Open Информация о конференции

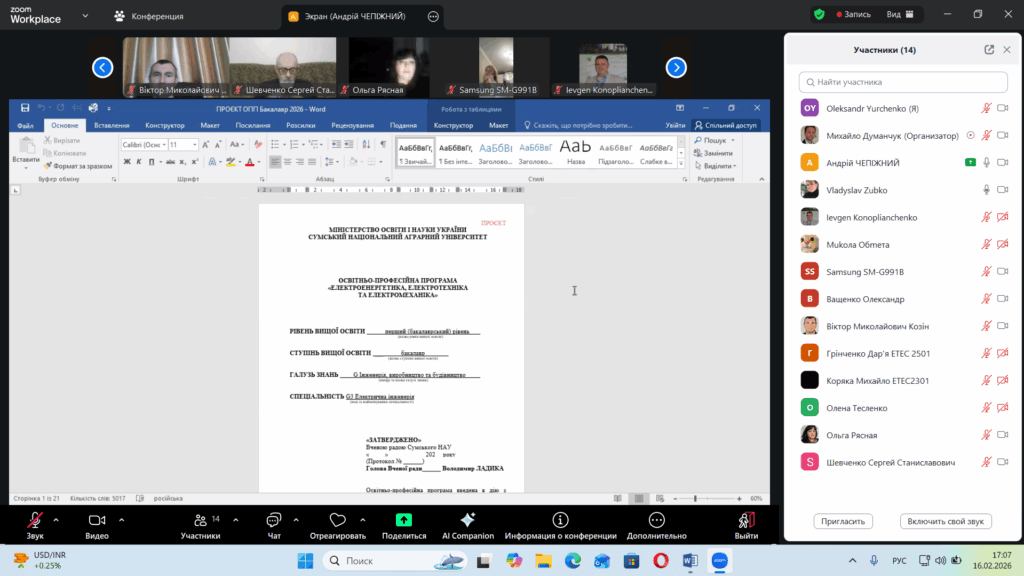[560, 525]
